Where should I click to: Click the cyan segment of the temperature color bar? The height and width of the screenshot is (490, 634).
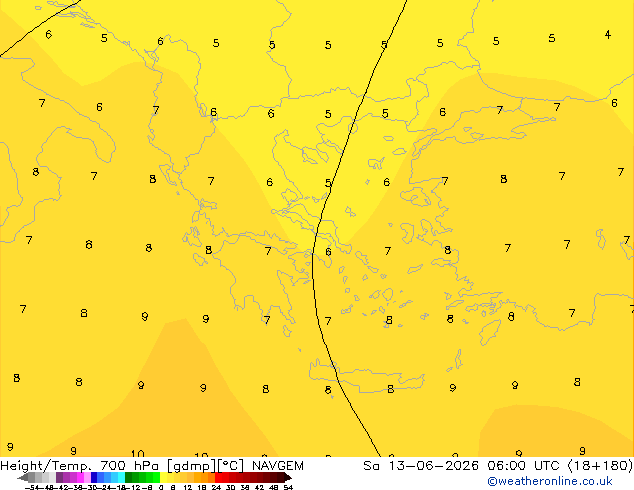coord(121,477)
